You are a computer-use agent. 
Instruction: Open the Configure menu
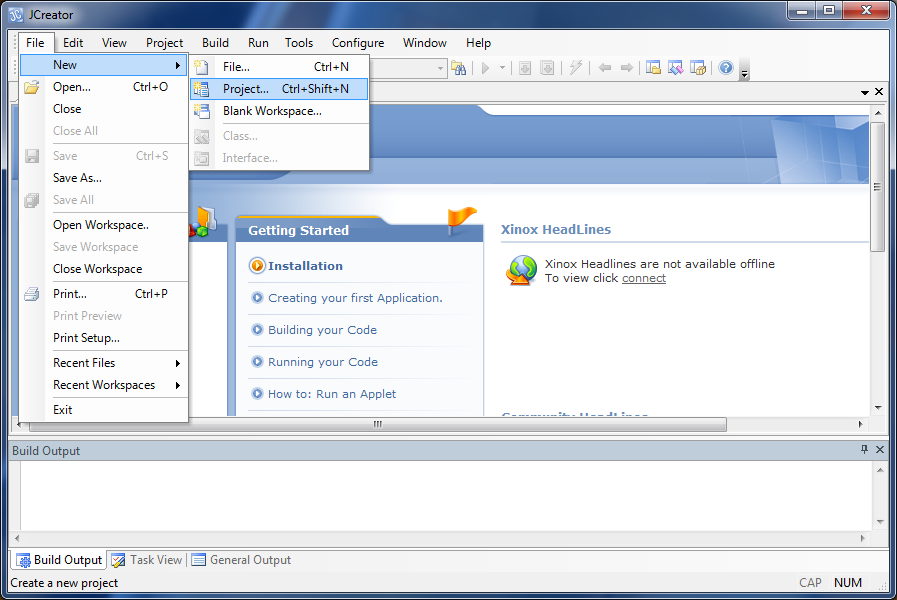click(358, 43)
